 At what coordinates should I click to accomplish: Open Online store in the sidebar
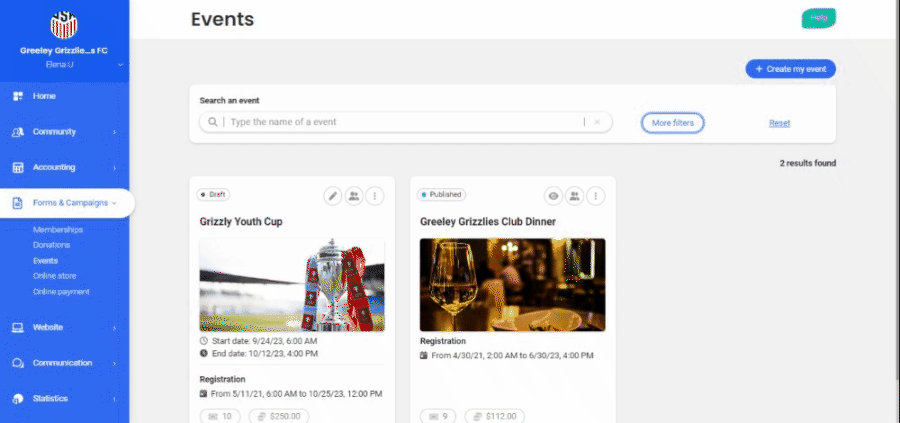coord(55,276)
